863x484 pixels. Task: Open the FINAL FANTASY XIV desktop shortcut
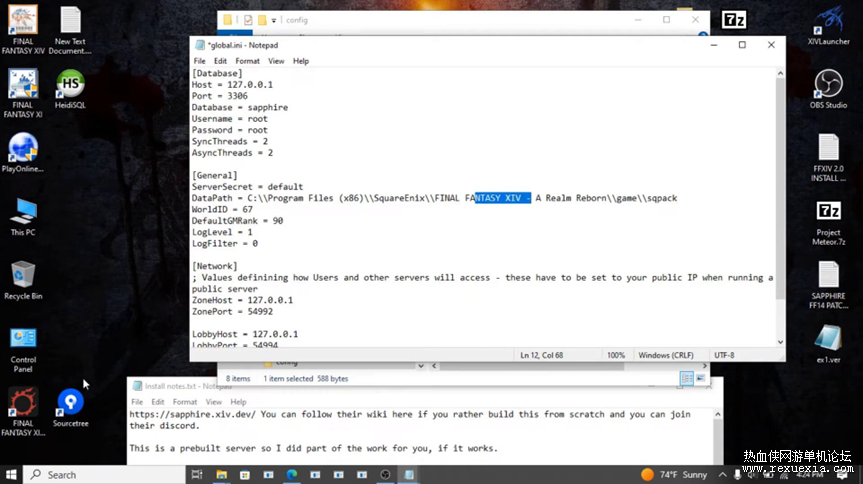point(23,30)
